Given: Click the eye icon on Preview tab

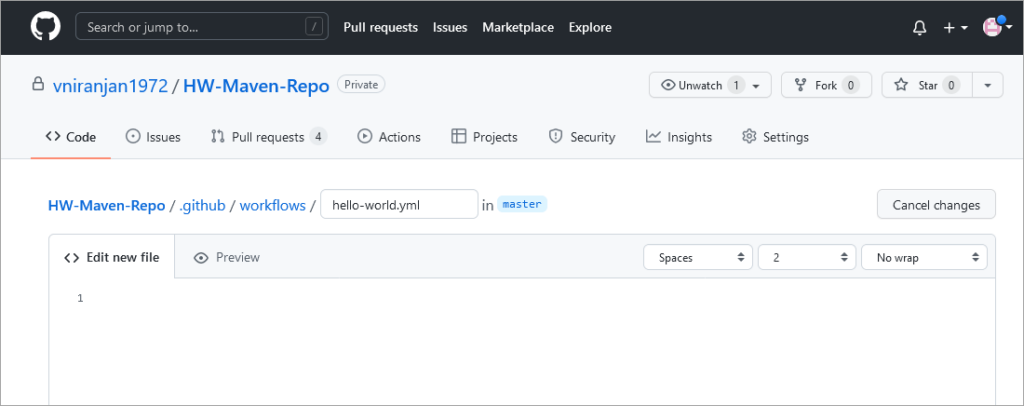Looking at the screenshot, I should click(x=201, y=258).
